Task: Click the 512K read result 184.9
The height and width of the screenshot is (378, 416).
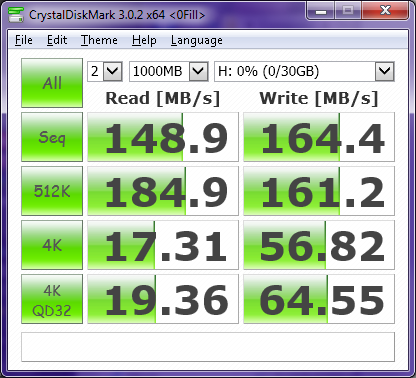Action: coord(163,191)
